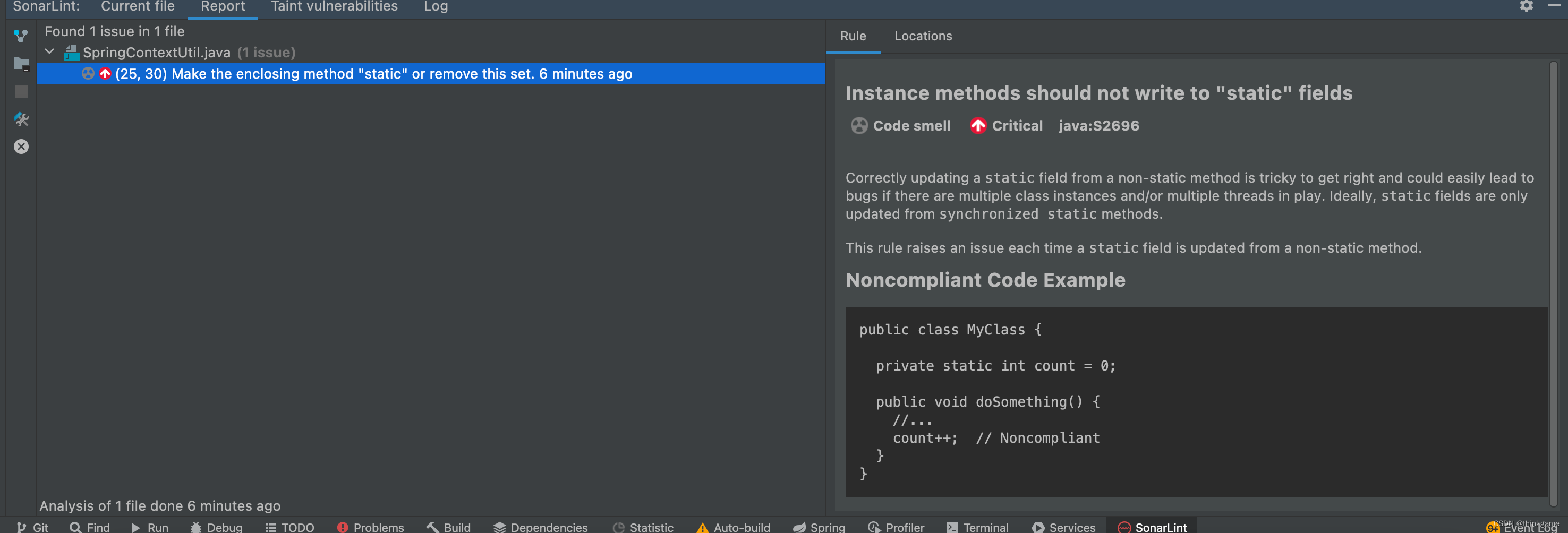Image resolution: width=1568 pixels, height=533 pixels.
Task: Open the SonarLint Log view
Action: tap(435, 7)
